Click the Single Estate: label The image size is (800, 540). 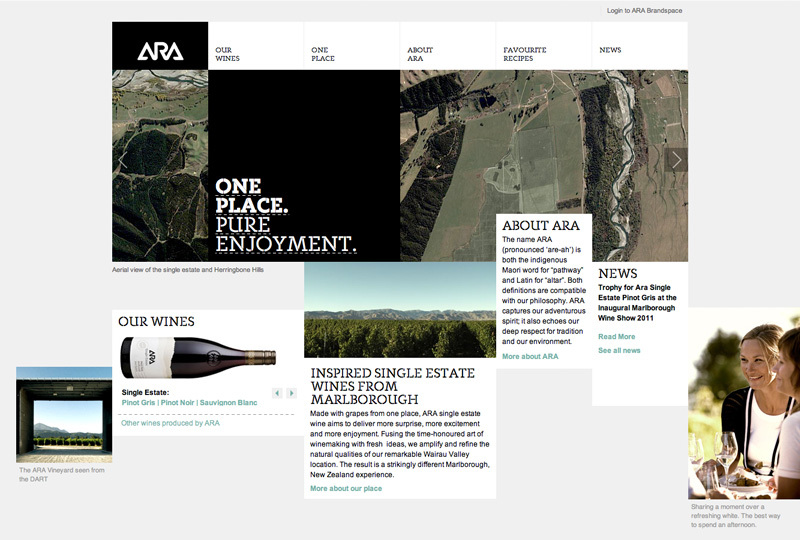pyautogui.click(x=145, y=392)
